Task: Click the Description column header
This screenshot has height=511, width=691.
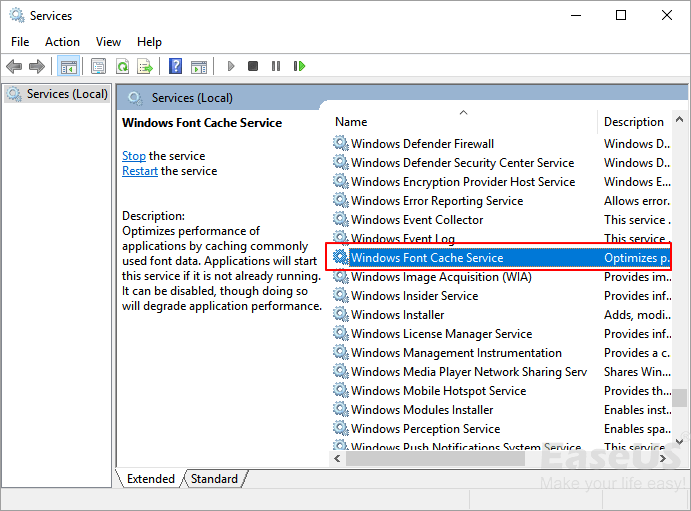Action: tap(634, 122)
